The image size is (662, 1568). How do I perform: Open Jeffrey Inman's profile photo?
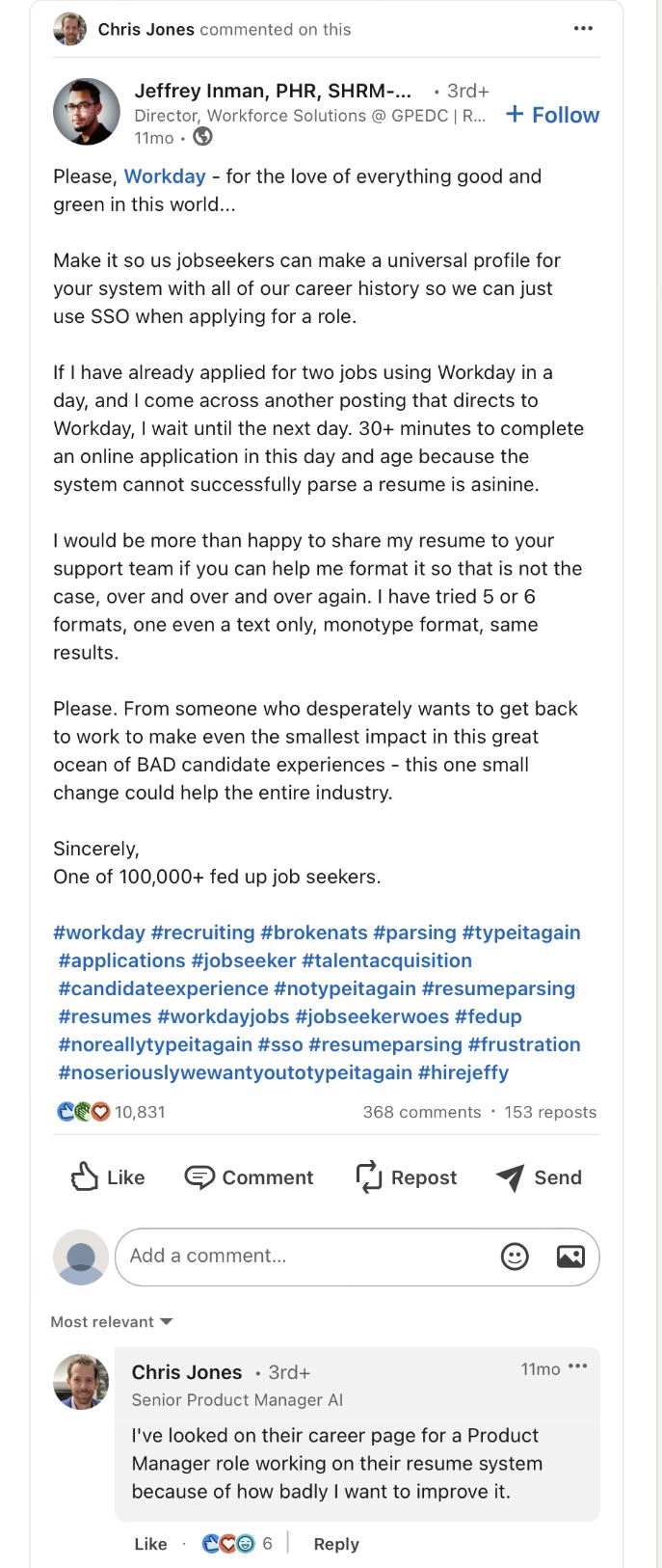coord(87,112)
